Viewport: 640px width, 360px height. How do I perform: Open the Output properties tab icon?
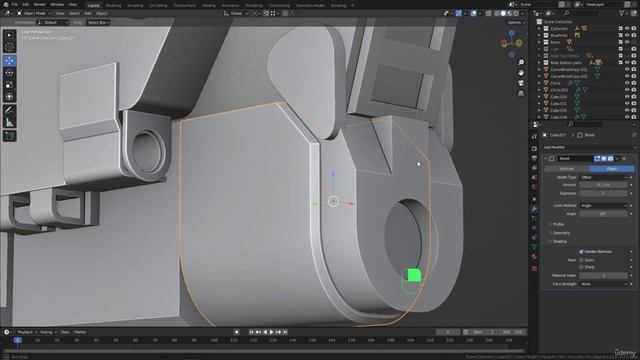pos(534,158)
